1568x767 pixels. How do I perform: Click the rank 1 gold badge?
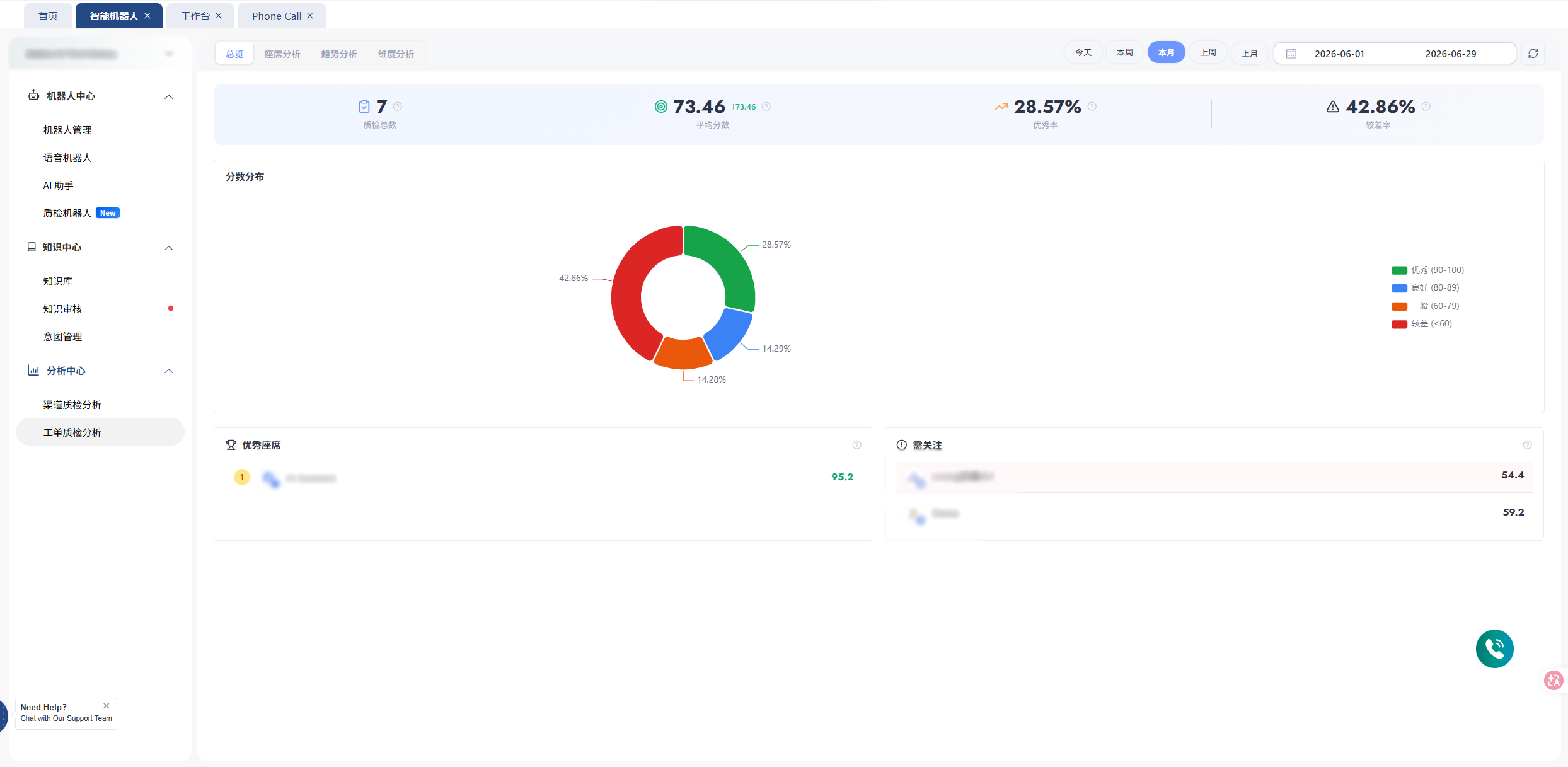point(242,477)
